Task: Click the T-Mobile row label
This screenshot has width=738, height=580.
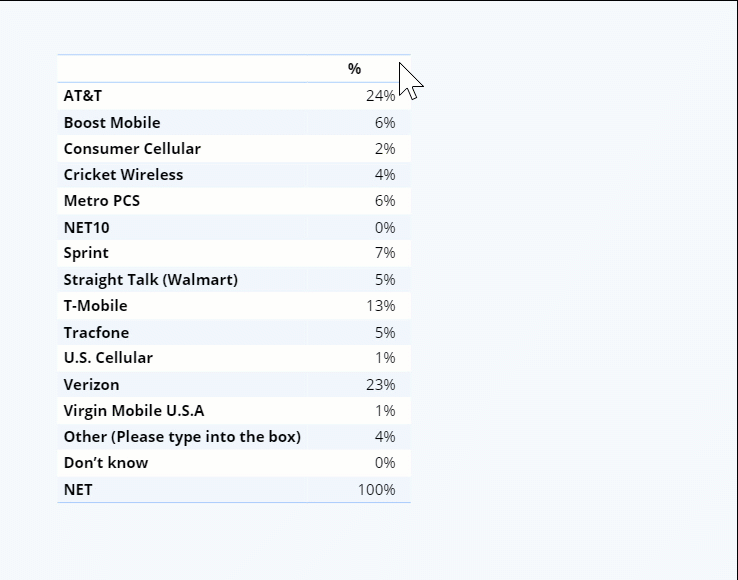Action: [x=96, y=306]
